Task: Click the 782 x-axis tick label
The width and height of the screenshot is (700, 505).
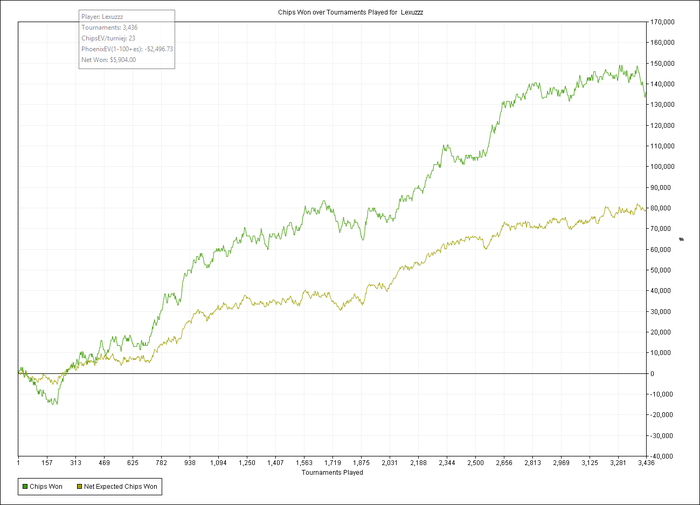Action: pyautogui.click(x=161, y=463)
